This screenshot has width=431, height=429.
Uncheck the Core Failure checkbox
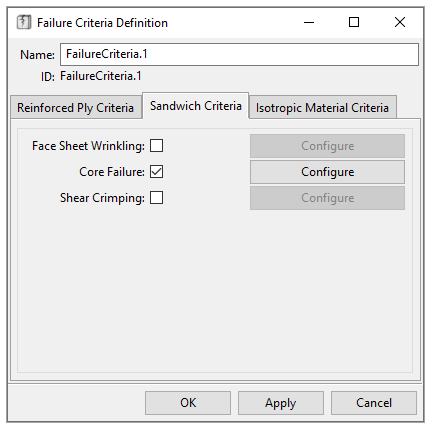(x=156, y=172)
